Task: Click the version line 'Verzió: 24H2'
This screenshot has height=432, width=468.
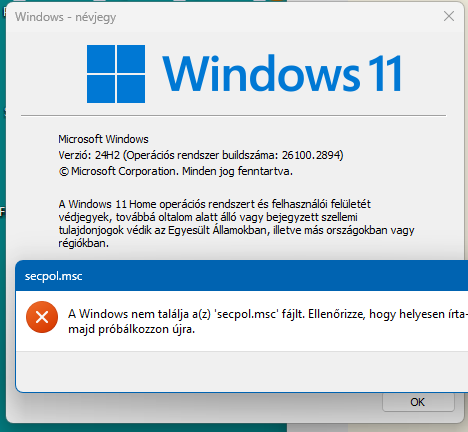Action: pyautogui.click(x=201, y=155)
